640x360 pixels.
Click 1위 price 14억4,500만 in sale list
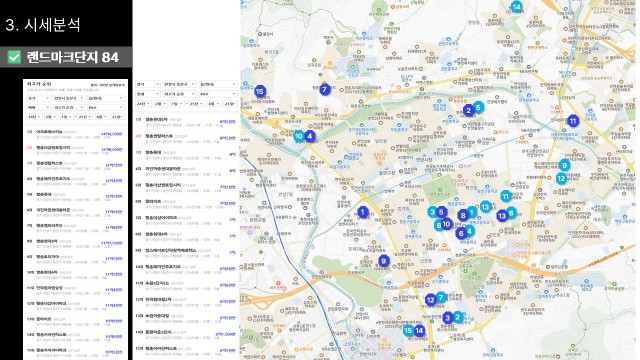(x=111, y=134)
